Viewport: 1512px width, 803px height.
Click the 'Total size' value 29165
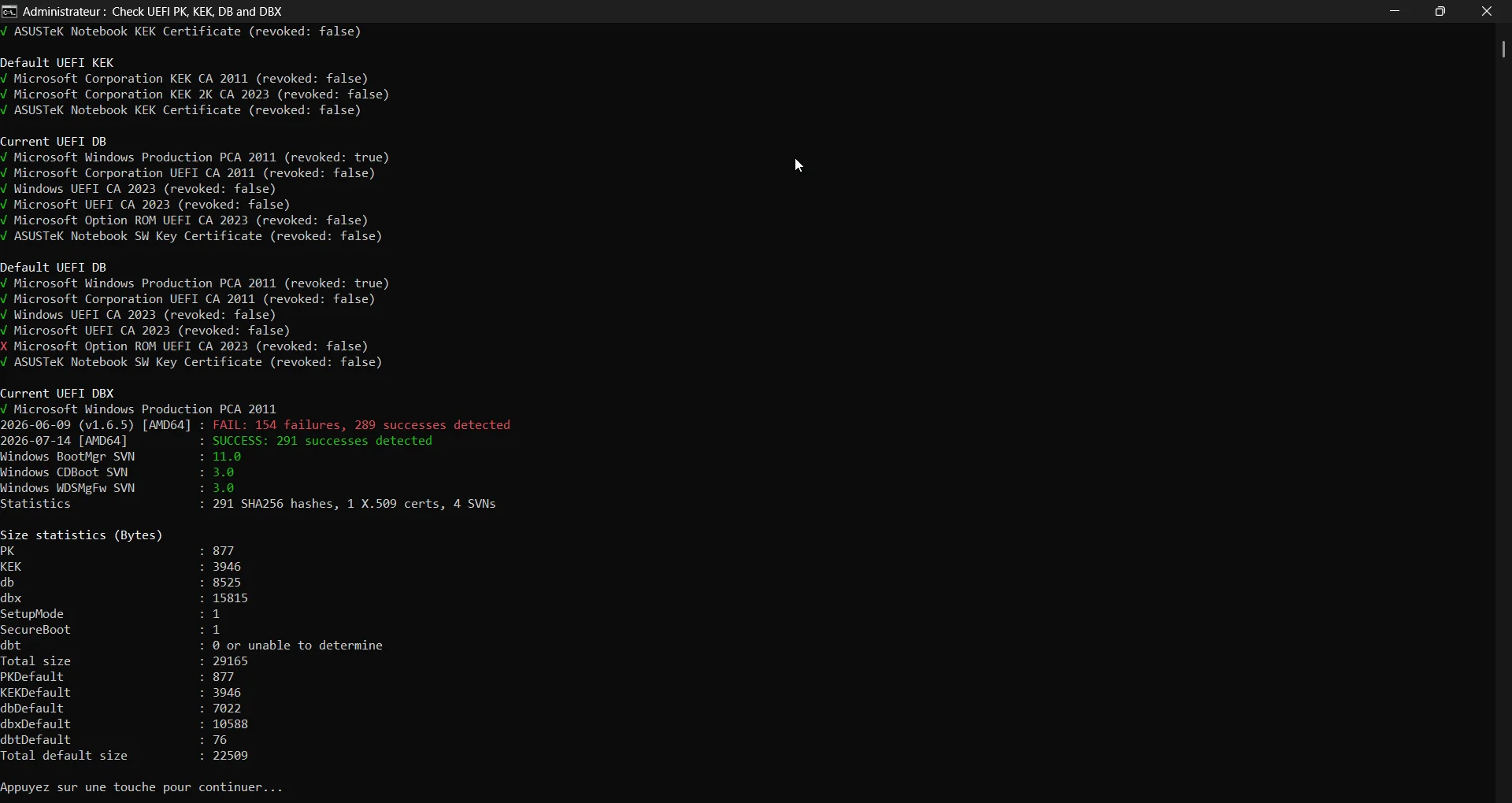point(232,661)
